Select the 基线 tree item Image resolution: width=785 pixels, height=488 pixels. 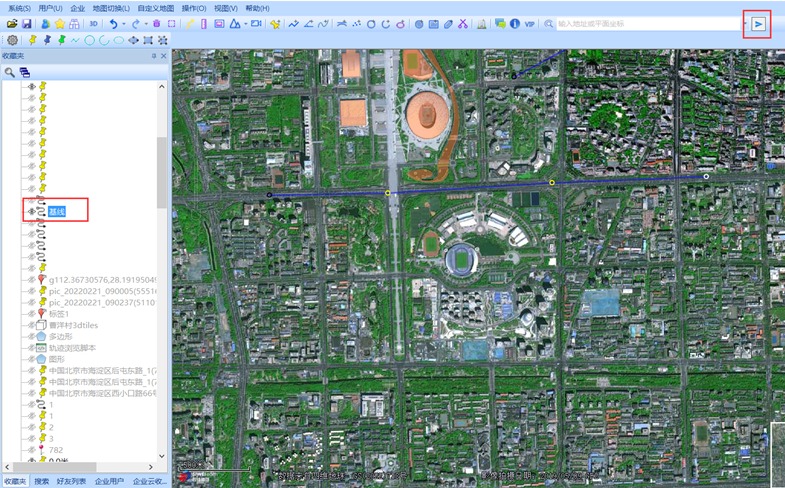[x=57, y=212]
